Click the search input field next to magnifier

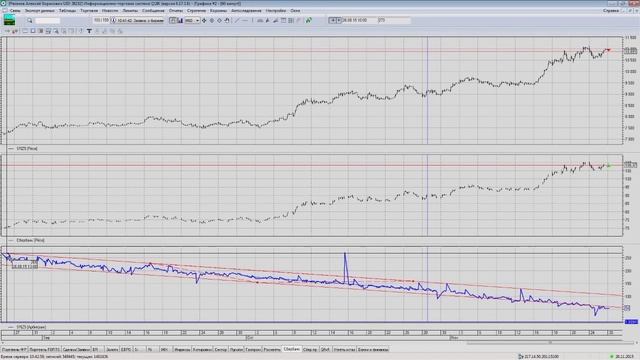point(47,20)
